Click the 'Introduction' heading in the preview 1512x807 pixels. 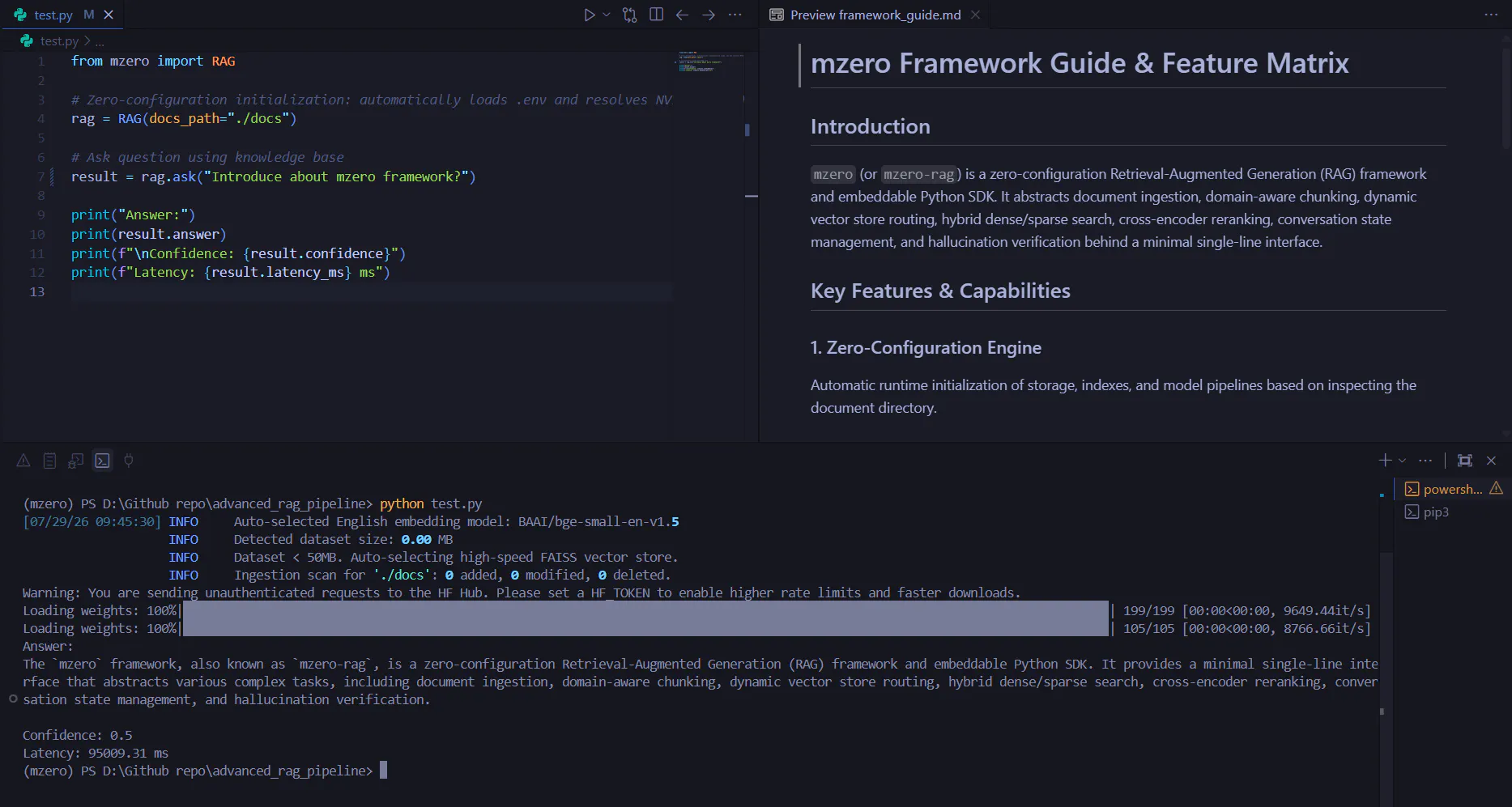click(871, 126)
